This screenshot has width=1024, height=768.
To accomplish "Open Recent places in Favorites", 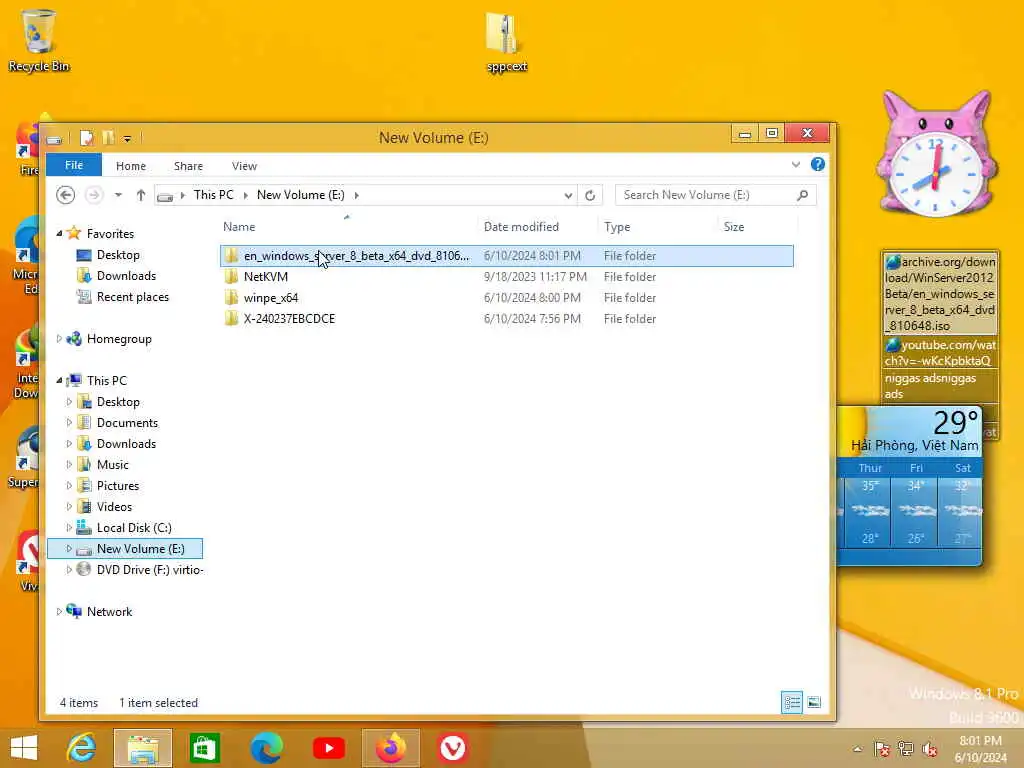I will [x=133, y=296].
